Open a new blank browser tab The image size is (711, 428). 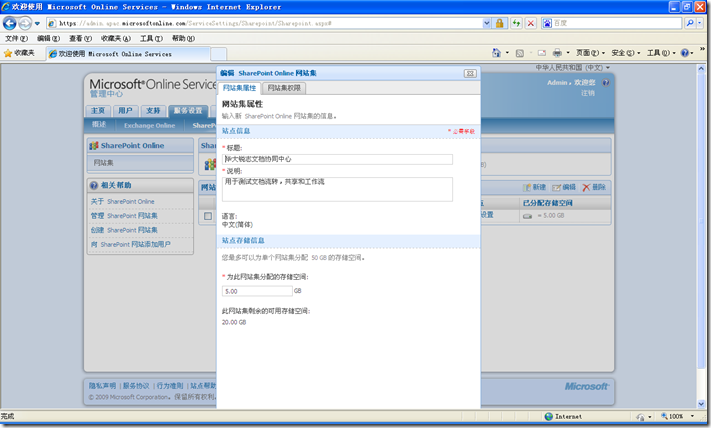[x=219, y=54]
